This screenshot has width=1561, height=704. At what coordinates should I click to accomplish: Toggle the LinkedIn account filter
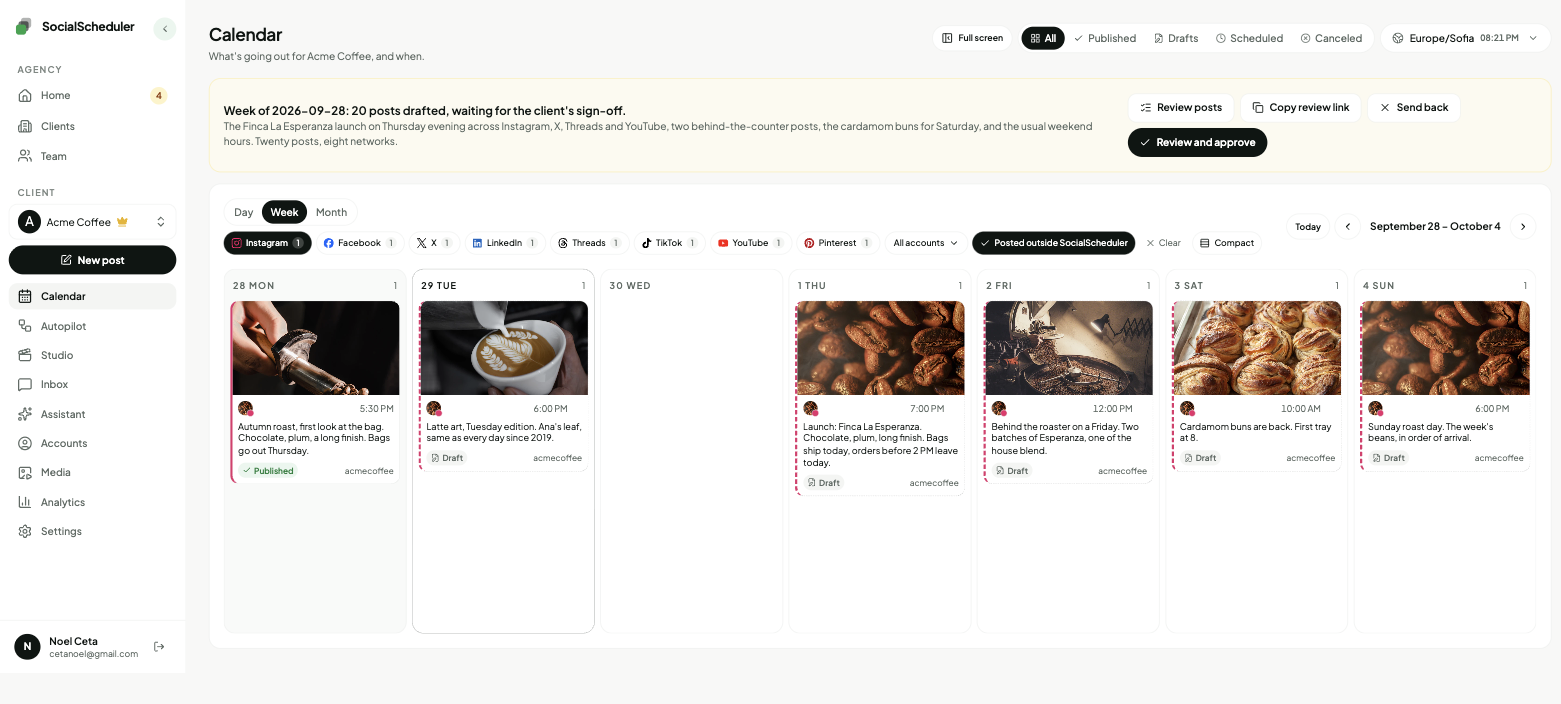tap(504, 243)
